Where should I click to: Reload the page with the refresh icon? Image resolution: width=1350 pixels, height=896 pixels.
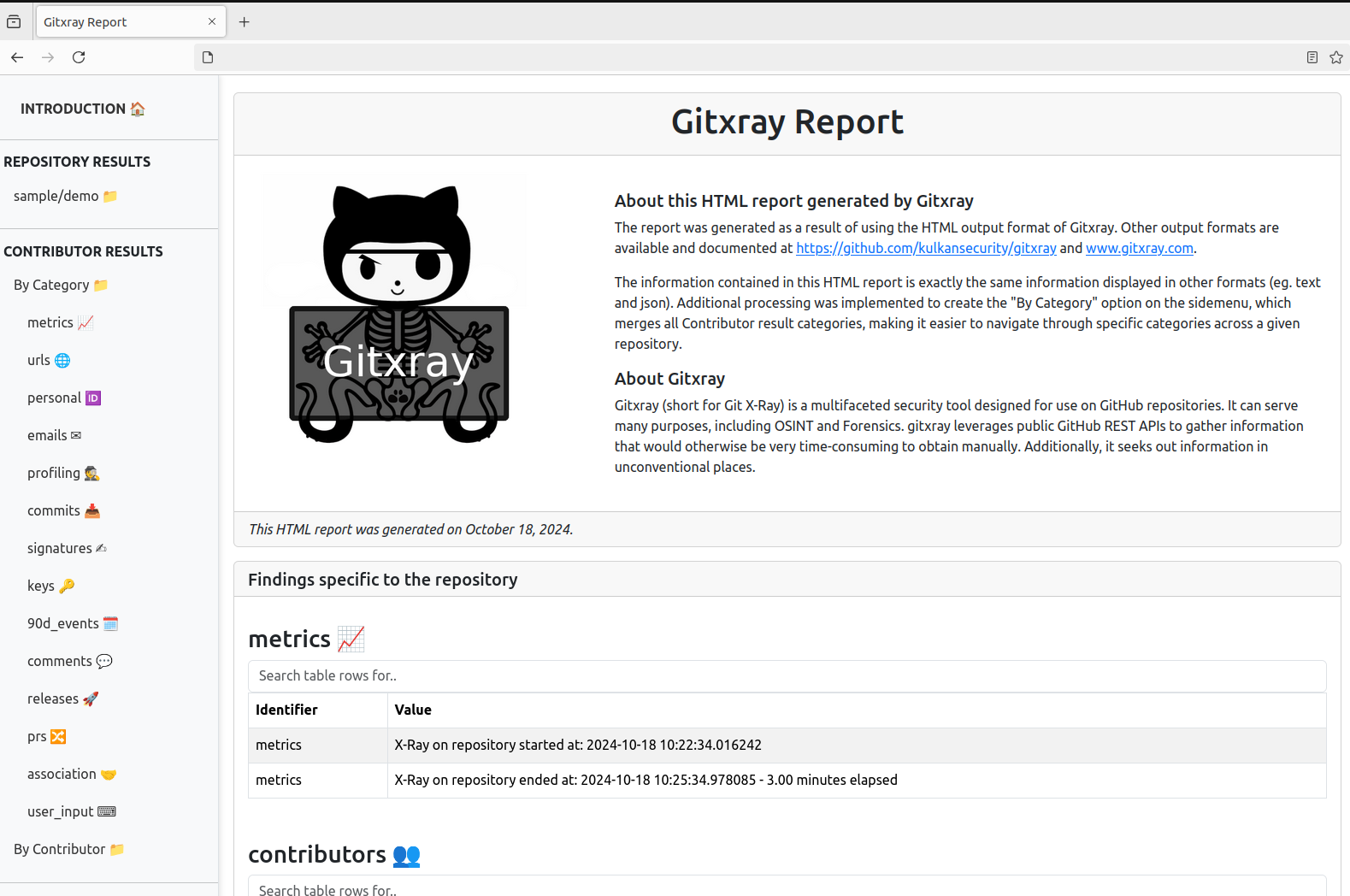(x=79, y=57)
